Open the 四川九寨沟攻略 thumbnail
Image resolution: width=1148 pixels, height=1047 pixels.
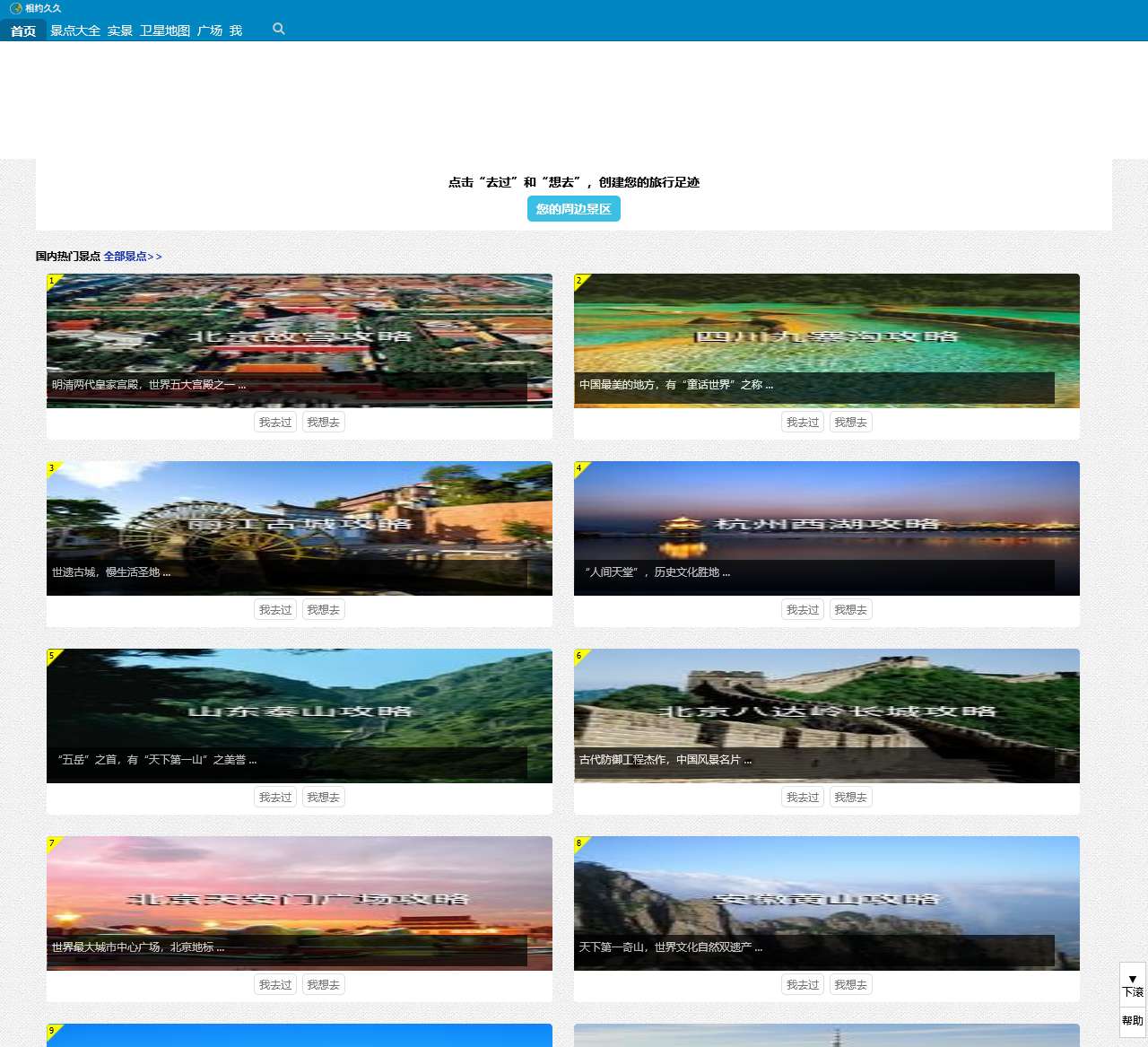click(x=827, y=341)
